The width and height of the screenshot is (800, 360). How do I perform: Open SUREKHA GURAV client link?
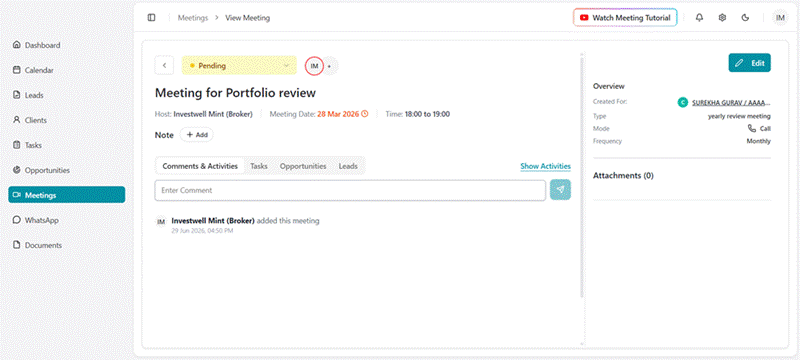click(731, 102)
